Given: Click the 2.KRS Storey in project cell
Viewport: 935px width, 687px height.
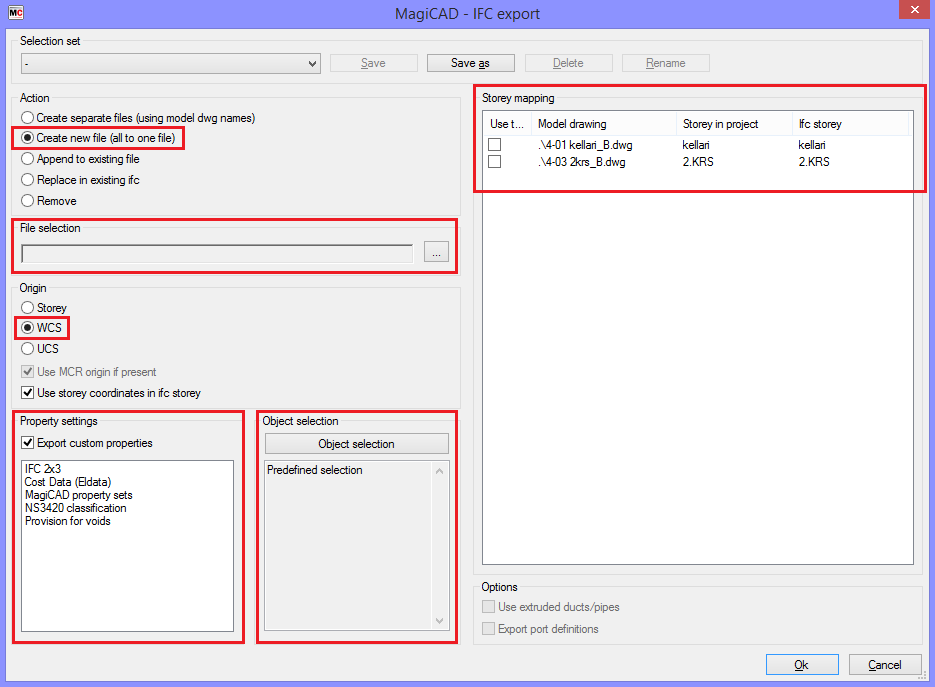Looking at the screenshot, I should tap(698, 162).
